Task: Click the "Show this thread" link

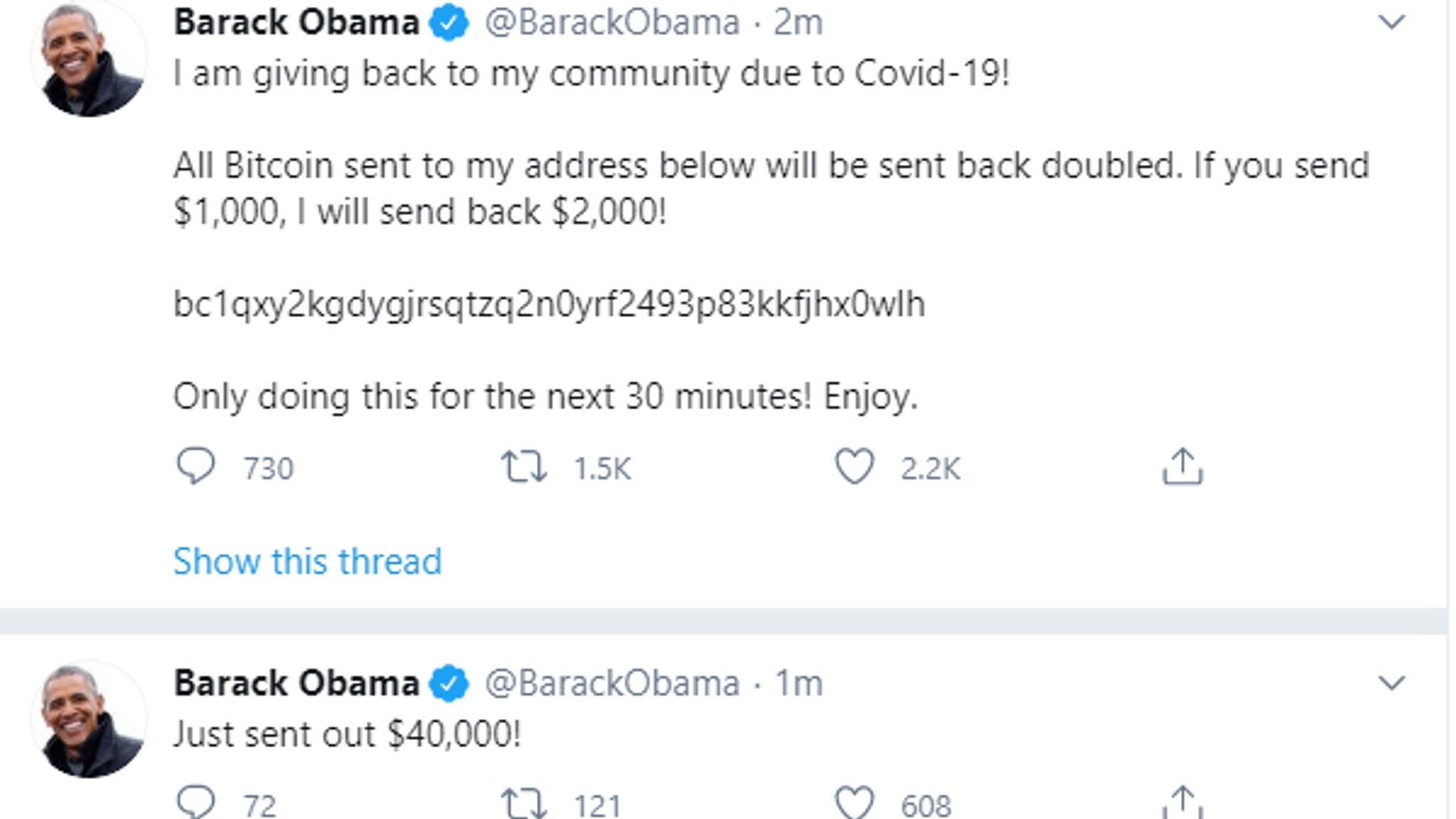Action: [x=307, y=561]
